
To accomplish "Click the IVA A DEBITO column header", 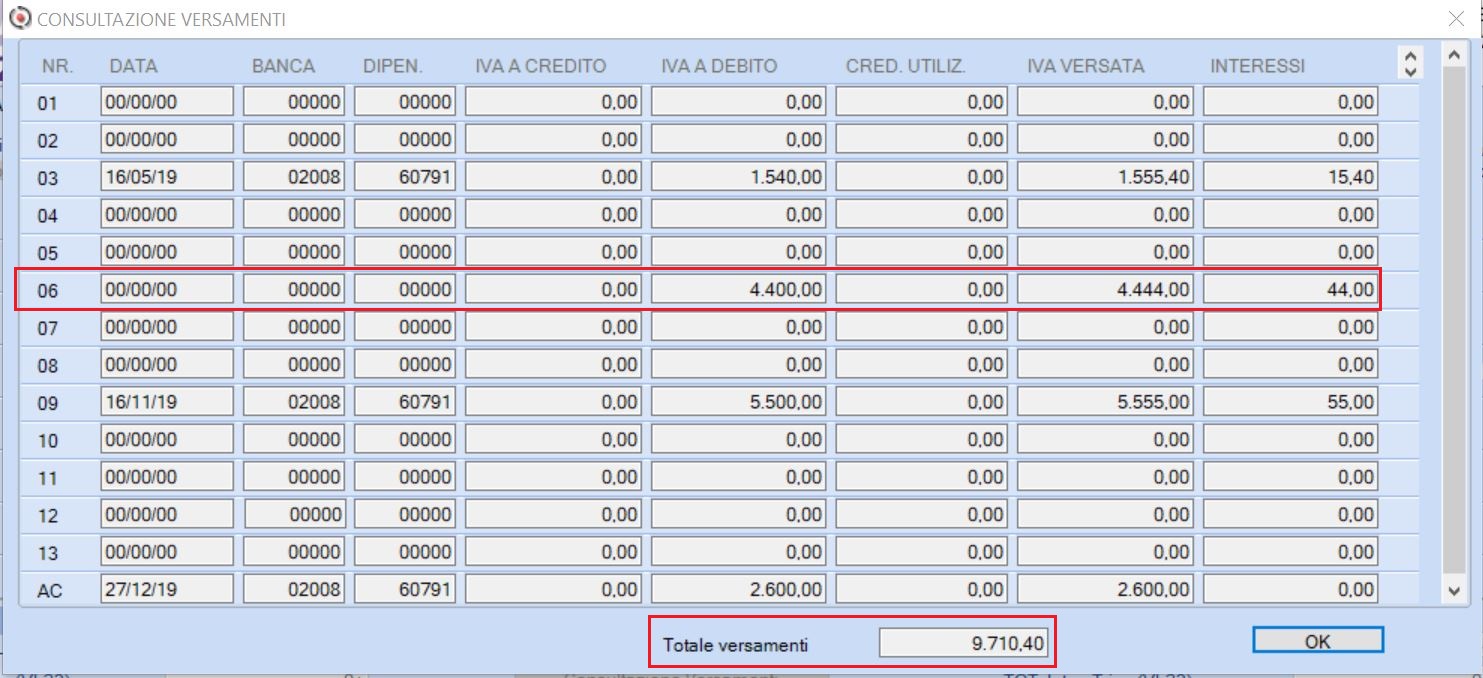I will tap(719, 66).
